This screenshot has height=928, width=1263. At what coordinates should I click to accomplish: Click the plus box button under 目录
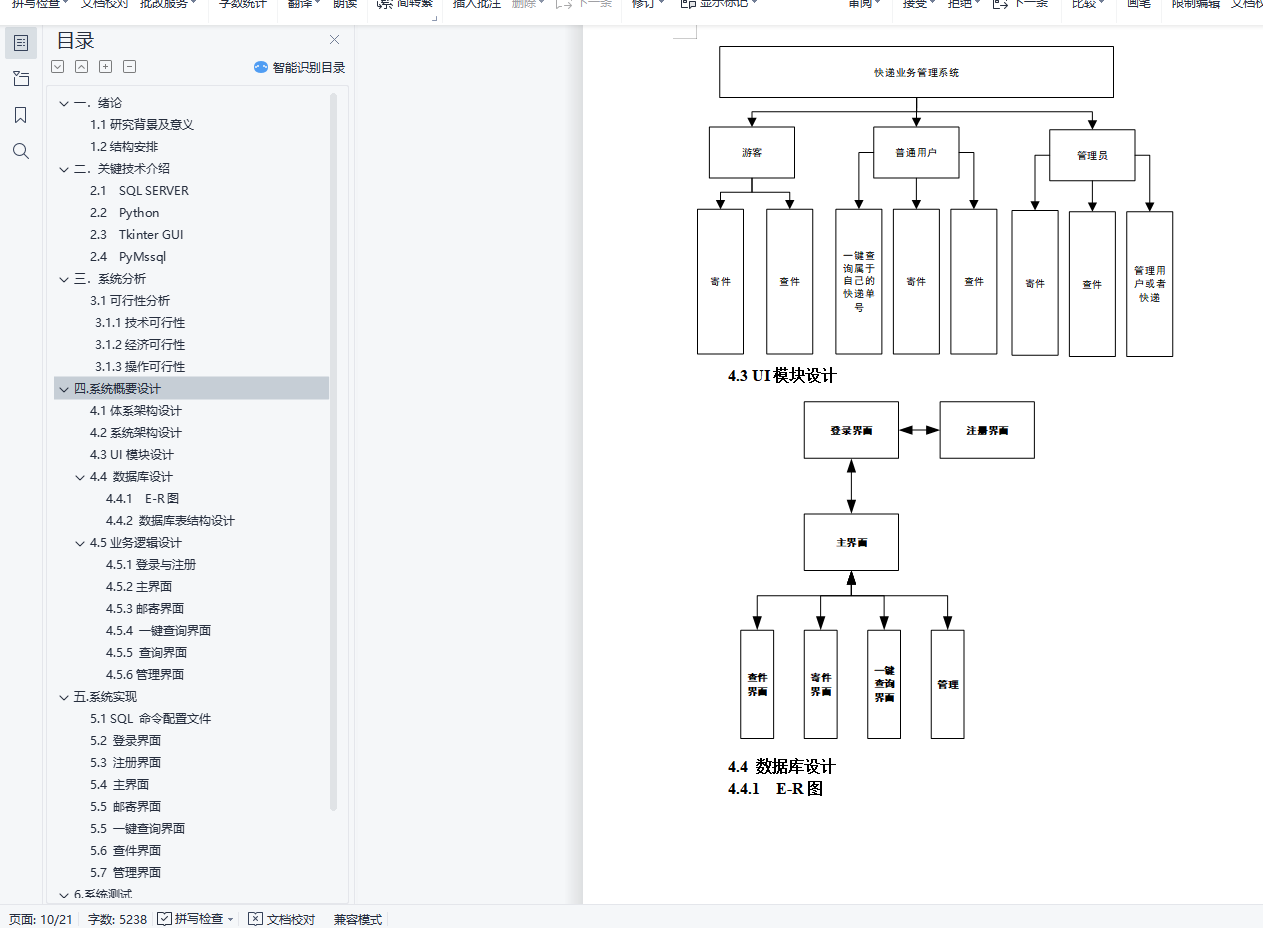click(105, 67)
